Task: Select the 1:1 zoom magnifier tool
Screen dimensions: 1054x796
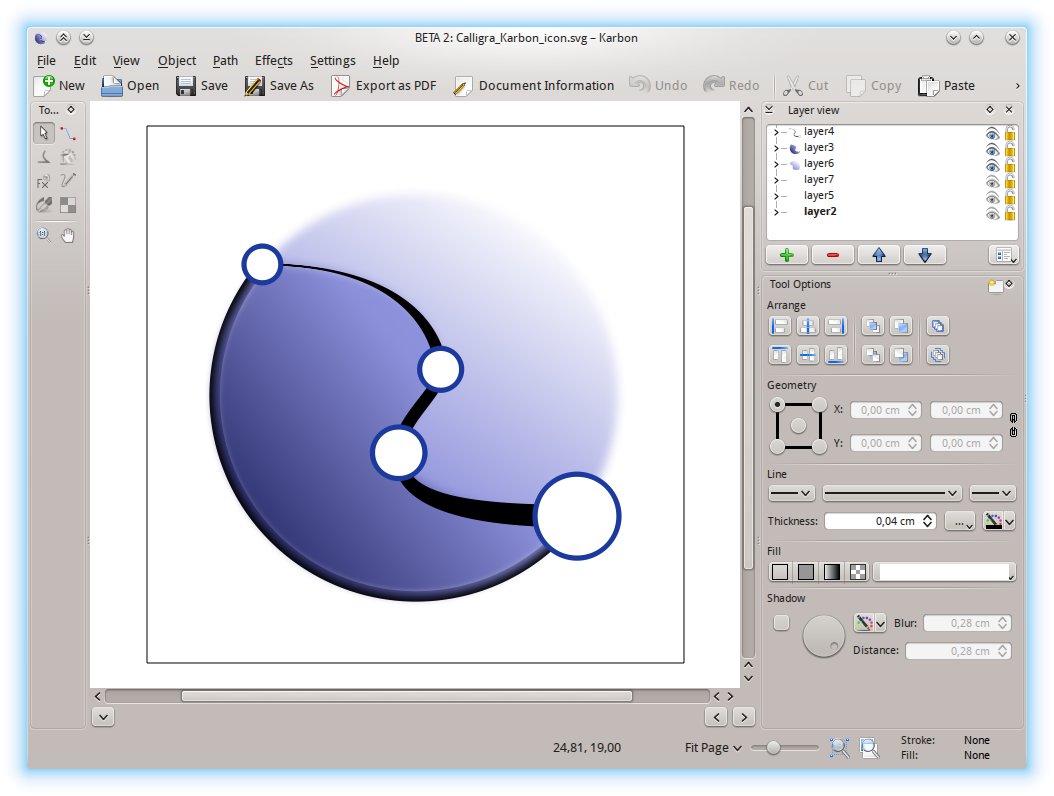Action: [44, 235]
